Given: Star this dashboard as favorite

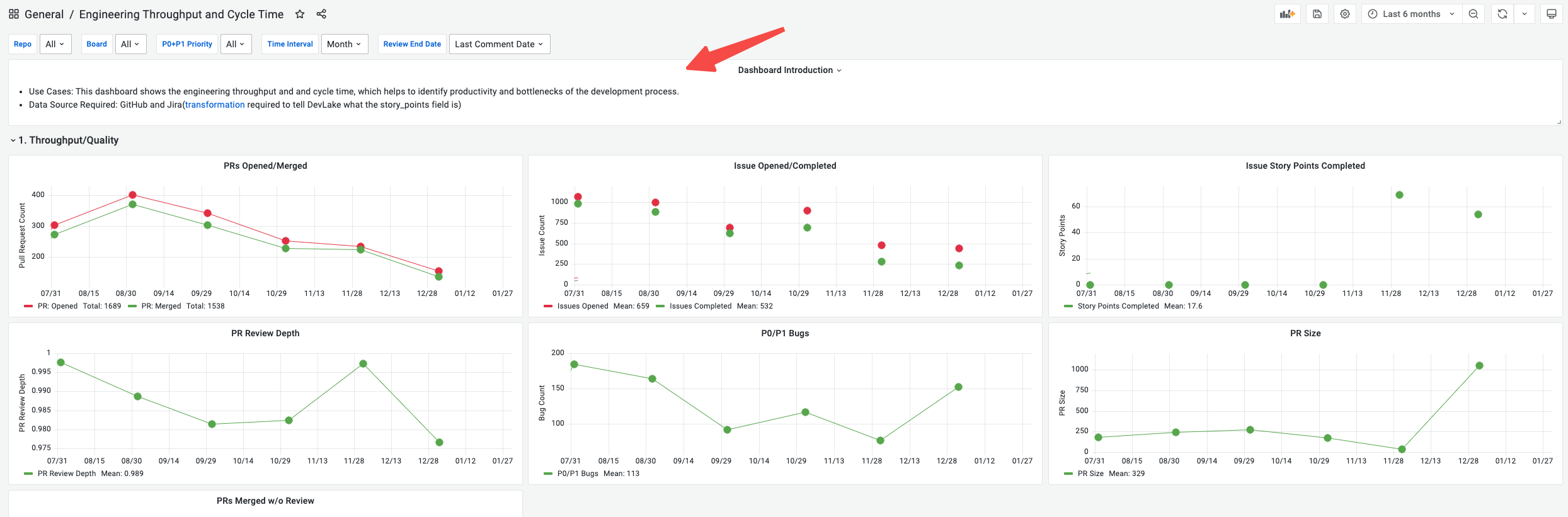Looking at the screenshot, I should click(x=300, y=14).
